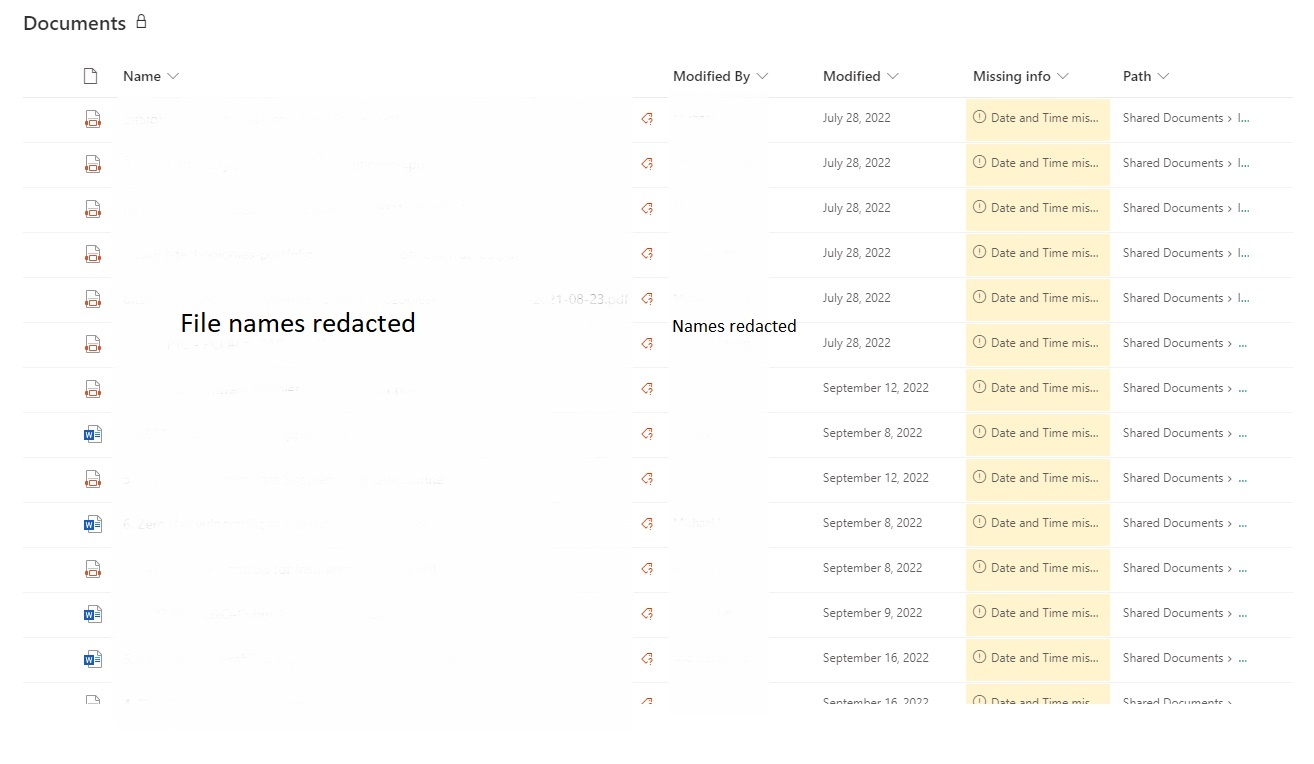Click PDF icon in second September 12, 2022 row
Viewport: 1314px width, 764px height.
93,479
